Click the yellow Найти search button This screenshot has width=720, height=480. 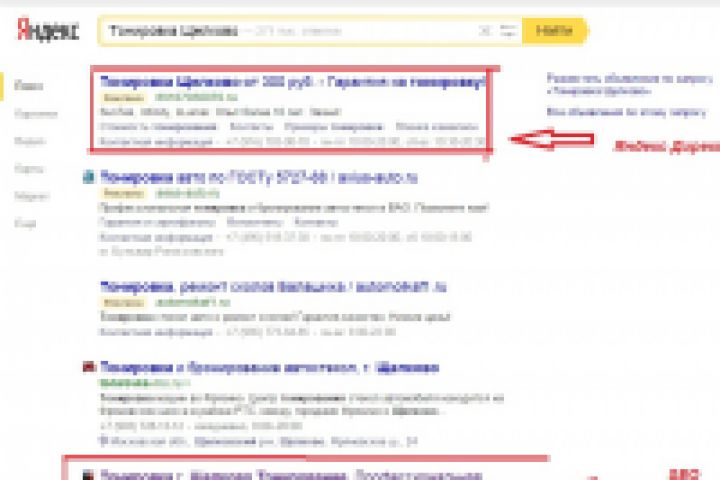pos(555,31)
